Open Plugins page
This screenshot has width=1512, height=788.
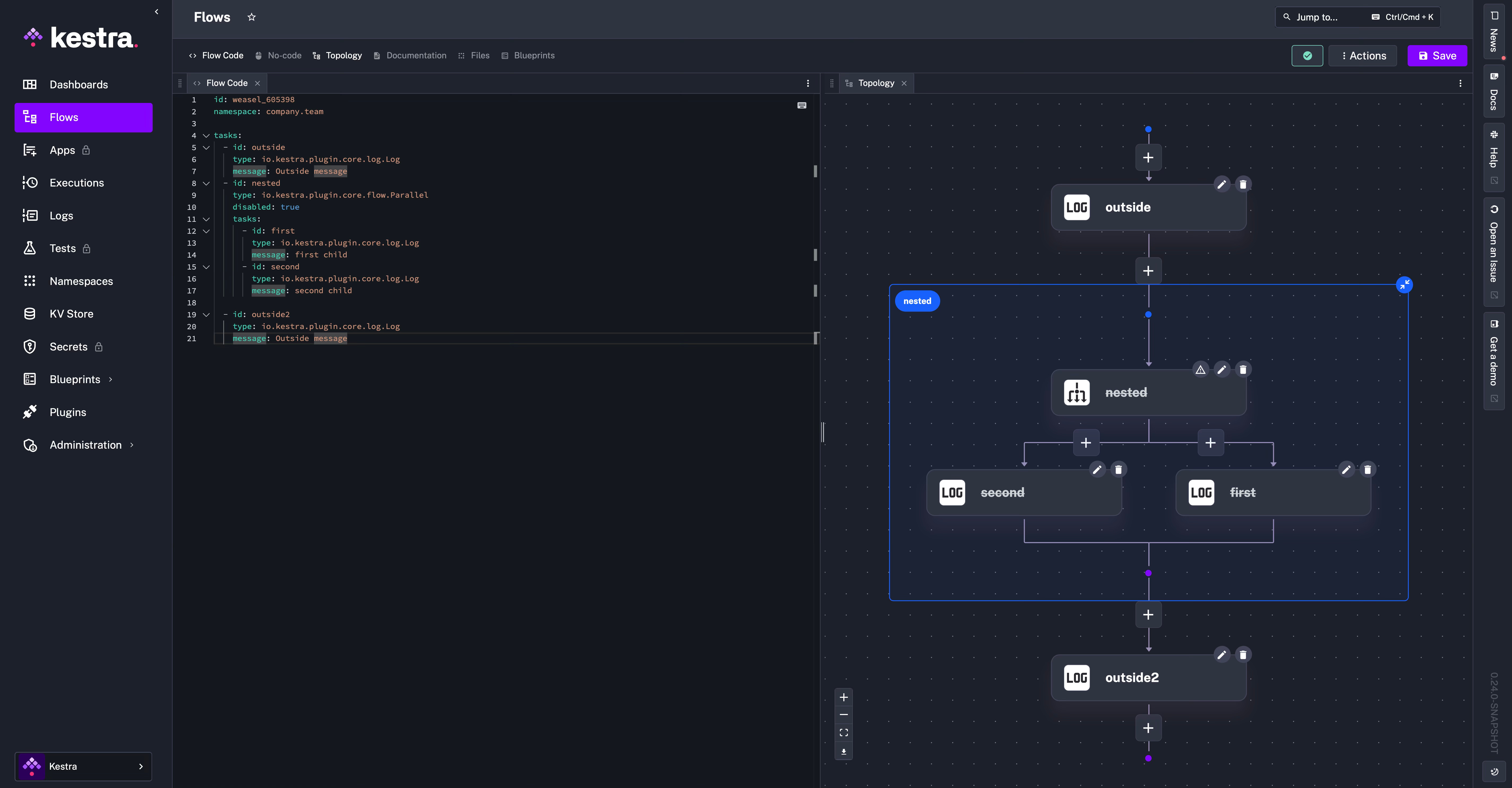tap(83, 413)
